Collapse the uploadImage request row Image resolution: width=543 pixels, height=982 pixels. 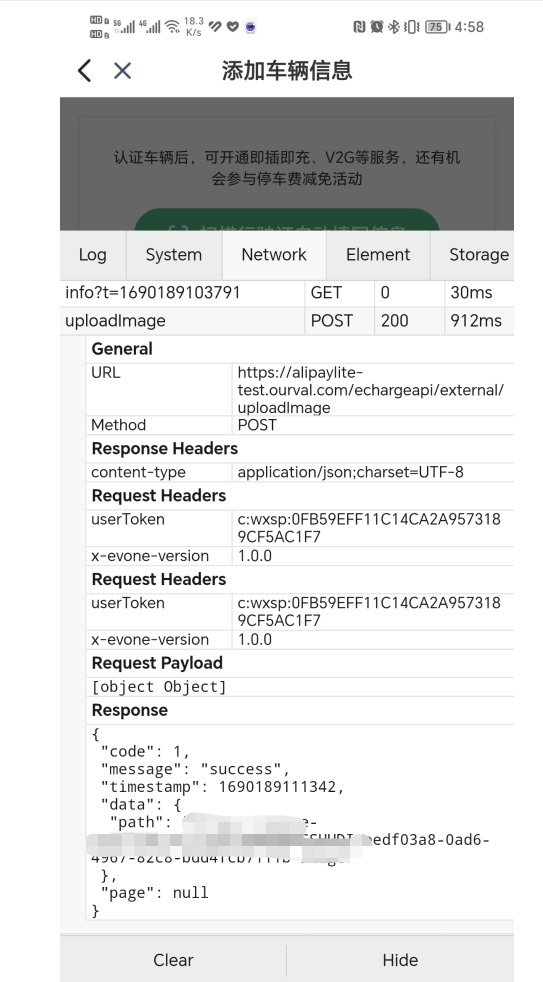(287, 321)
